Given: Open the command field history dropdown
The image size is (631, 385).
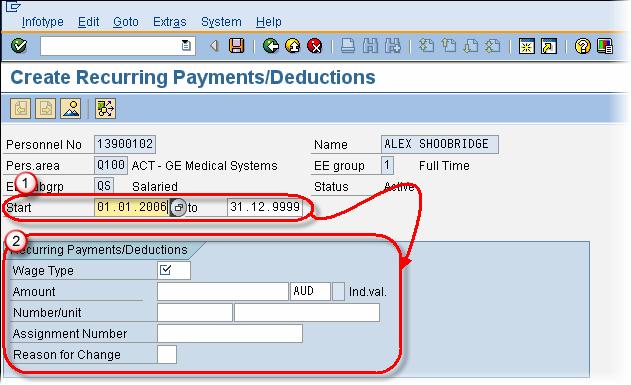Looking at the screenshot, I should (186, 45).
